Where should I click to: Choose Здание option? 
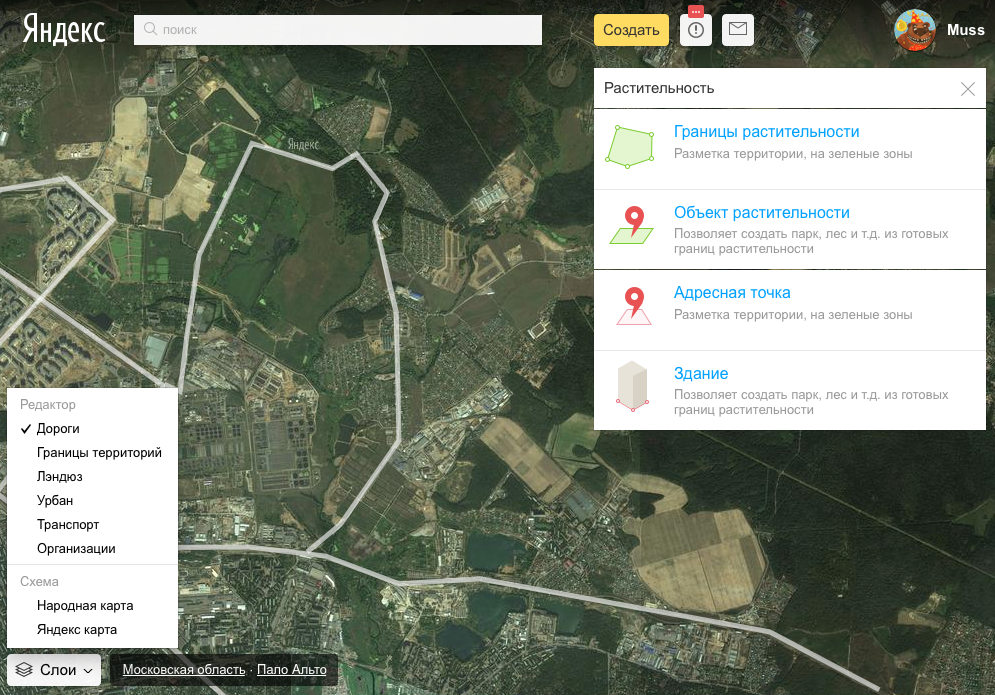tap(701, 373)
